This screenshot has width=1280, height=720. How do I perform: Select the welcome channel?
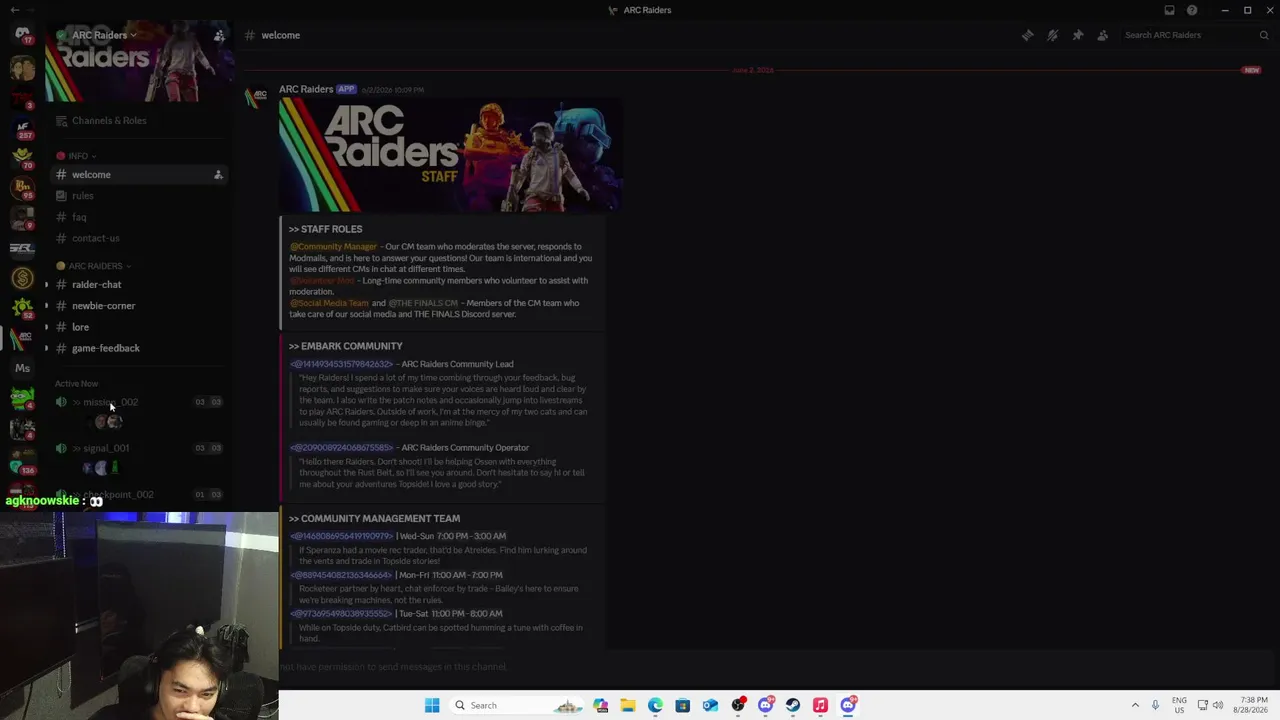[x=139, y=175]
